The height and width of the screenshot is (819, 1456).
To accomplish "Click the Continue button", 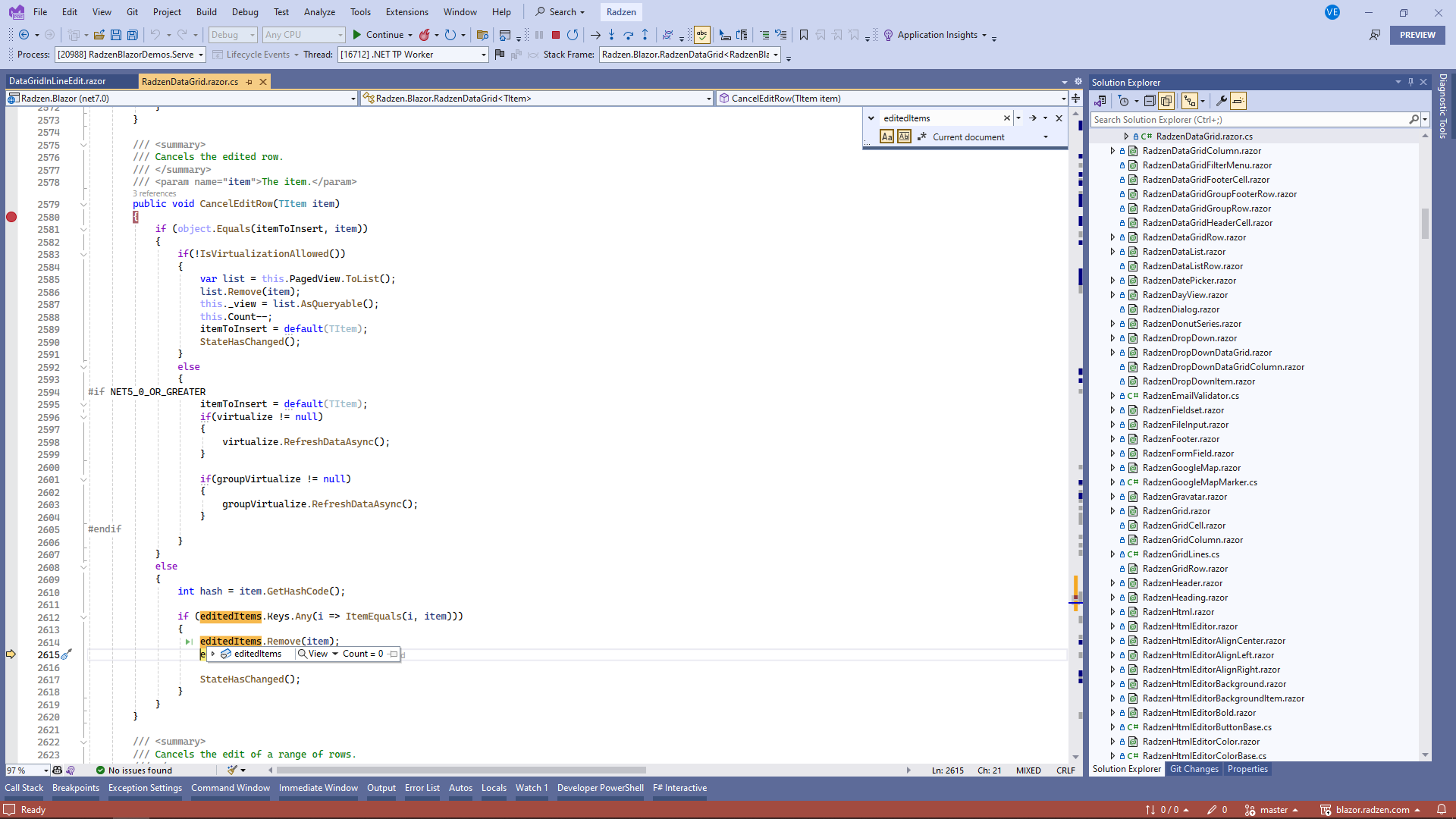I will point(378,35).
